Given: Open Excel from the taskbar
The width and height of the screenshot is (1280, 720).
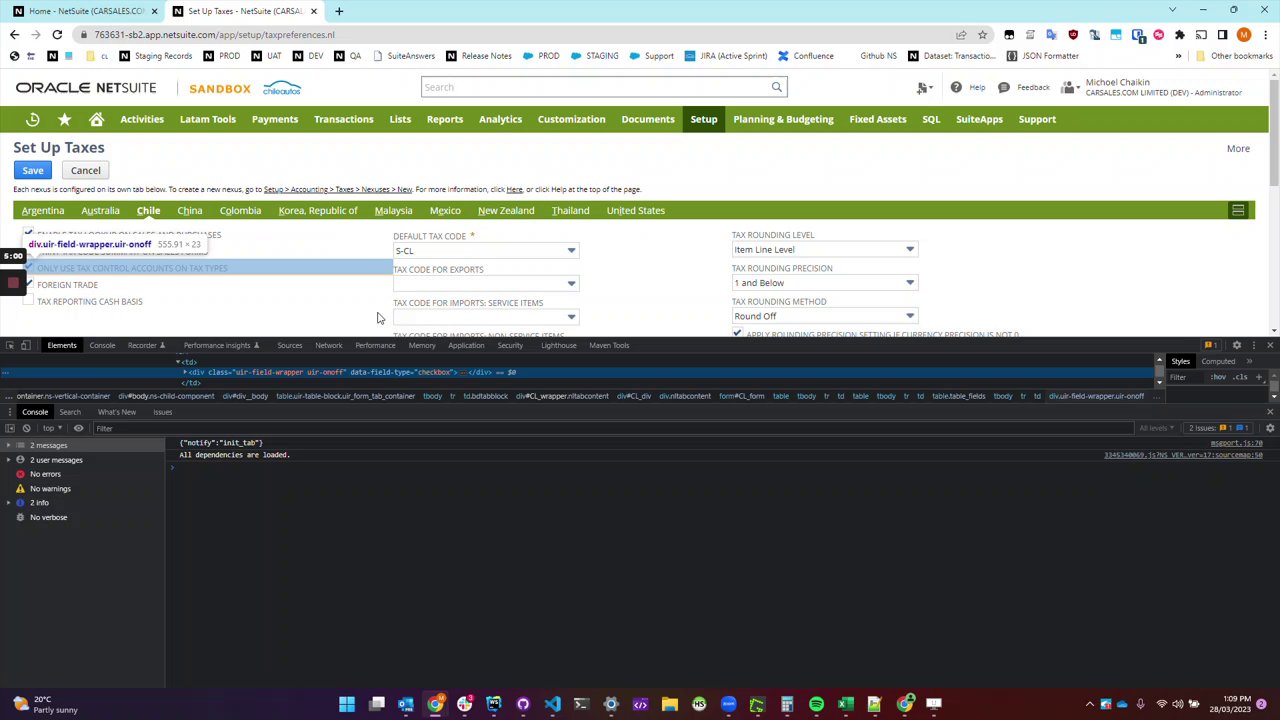Looking at the screenshot, I should pyautogui.click(x=845, y=704).
